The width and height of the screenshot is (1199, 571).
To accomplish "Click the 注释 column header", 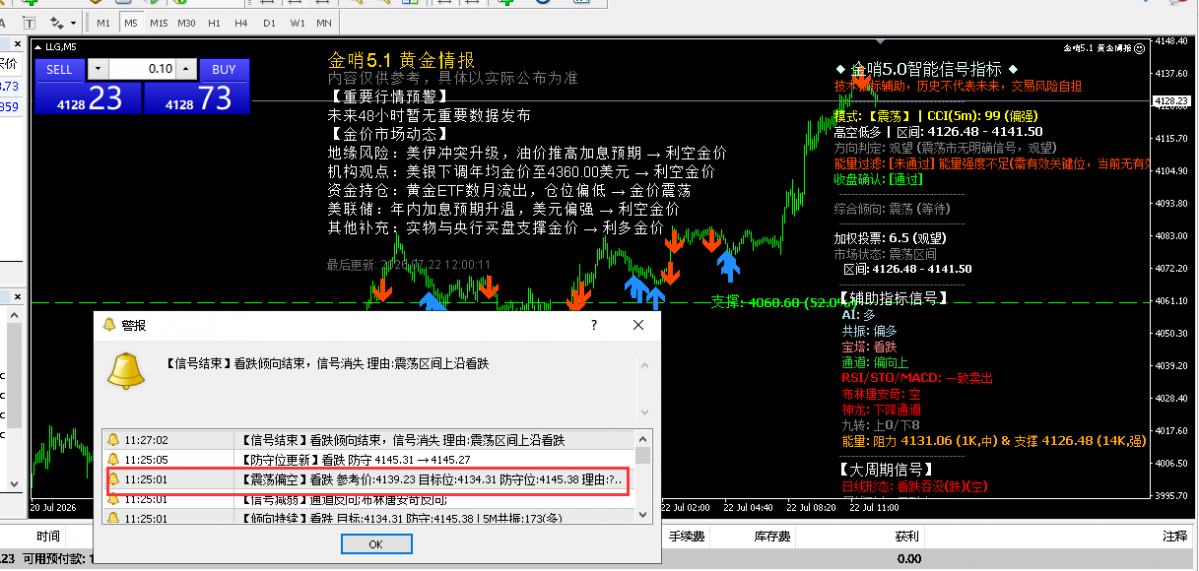I will 1174,536.
